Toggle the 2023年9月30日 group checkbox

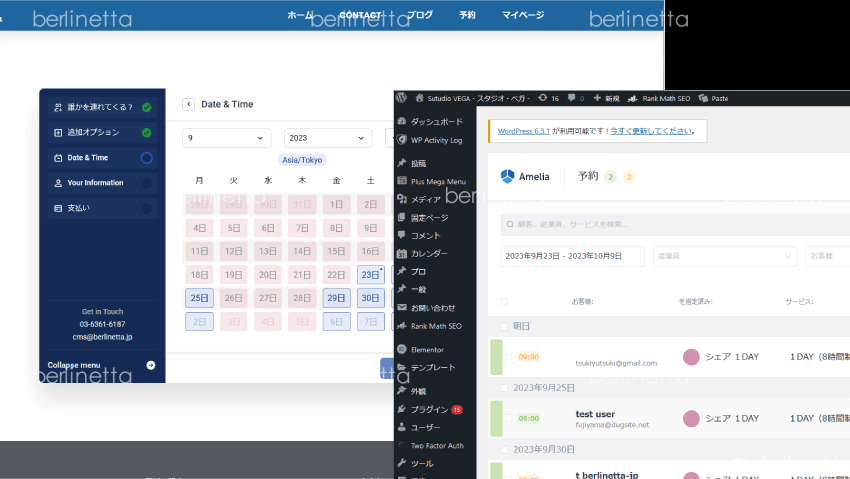tap(504, 450)
